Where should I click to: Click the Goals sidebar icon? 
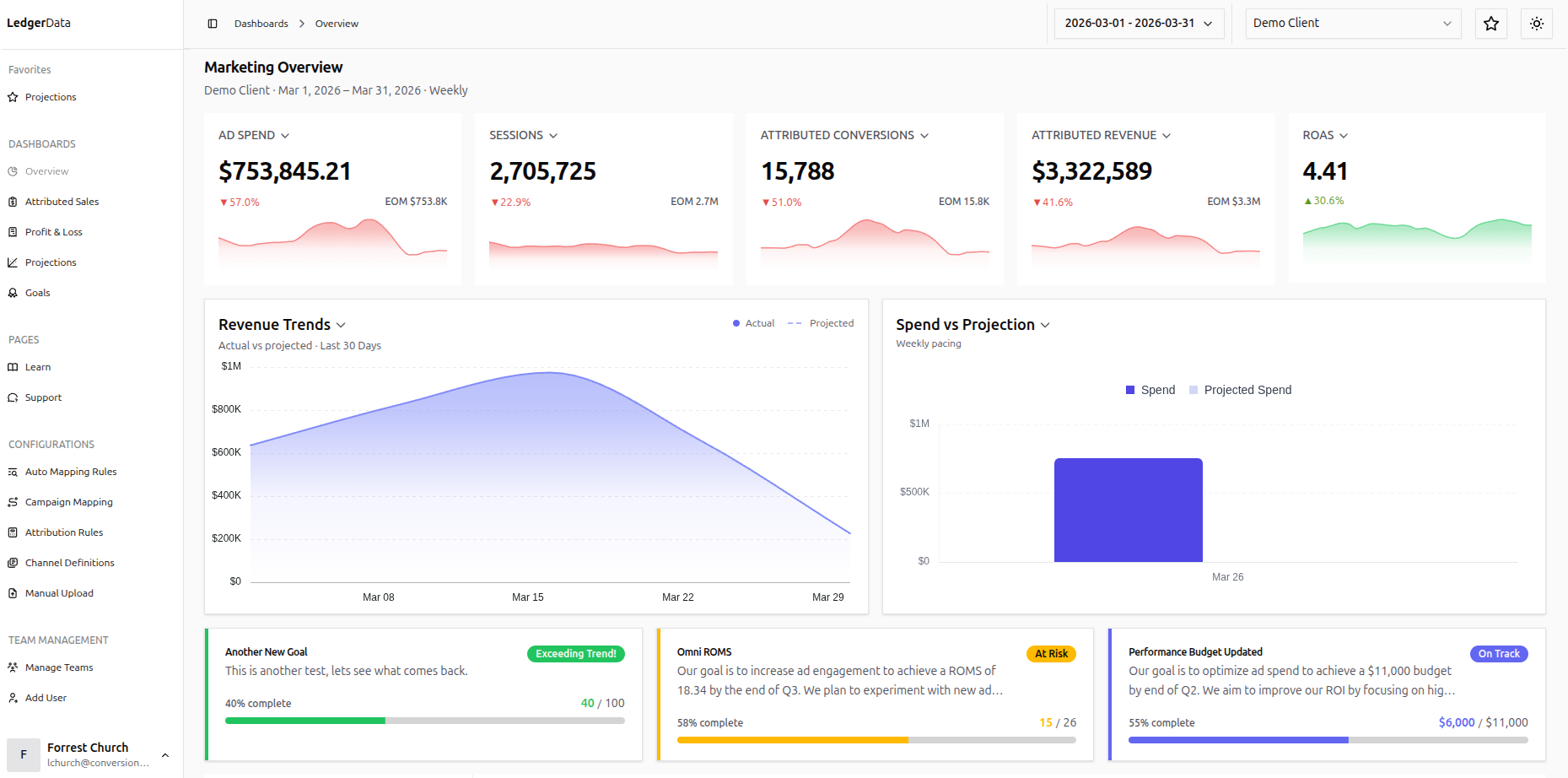[13, 293]
